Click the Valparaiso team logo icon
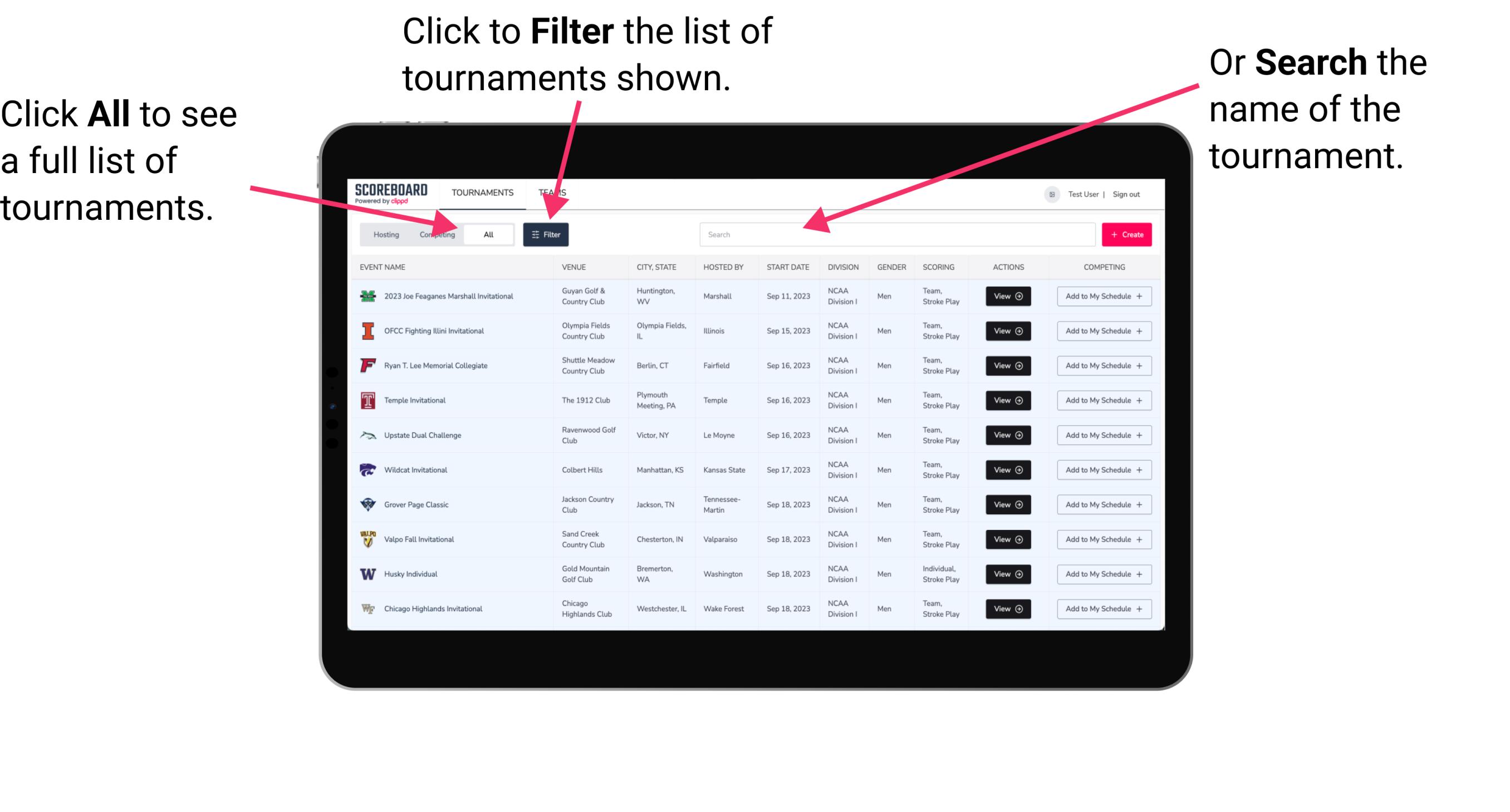 (368, 539)
